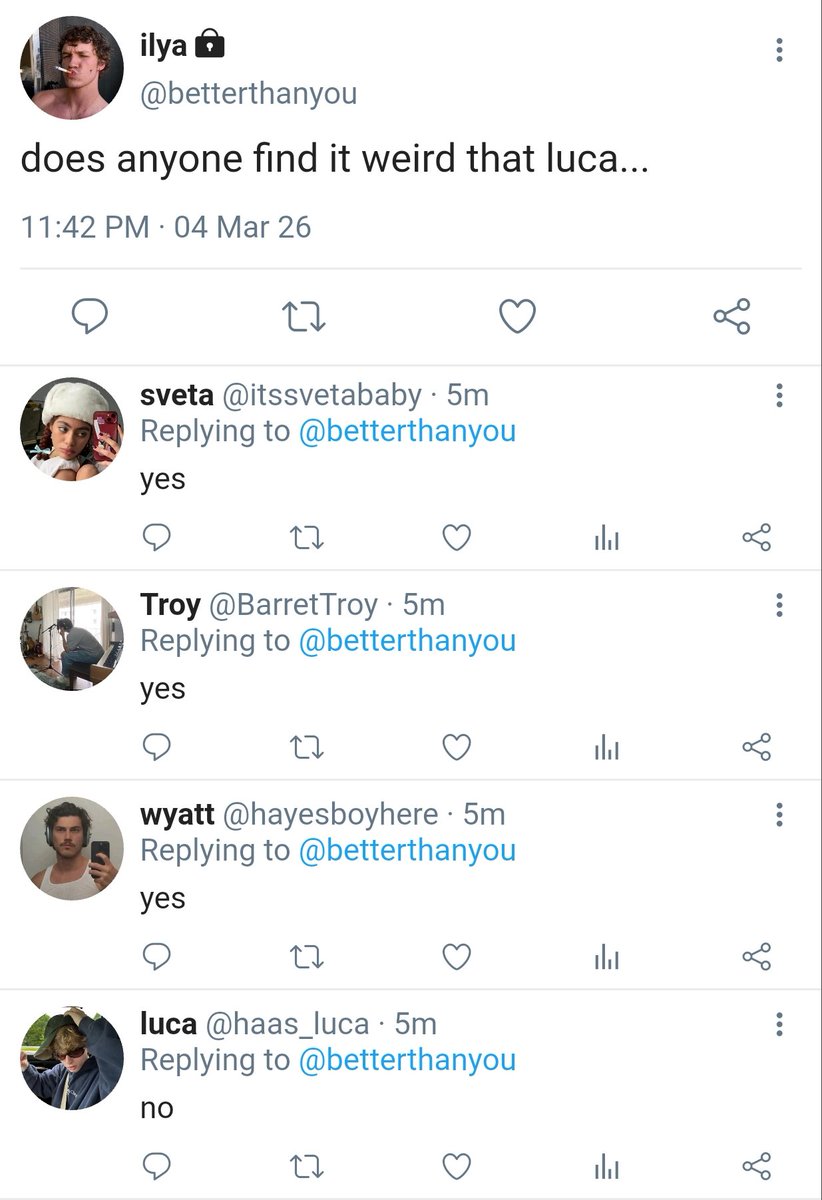
Task: Reply to wyatt's comment
Action: [155, 957]
